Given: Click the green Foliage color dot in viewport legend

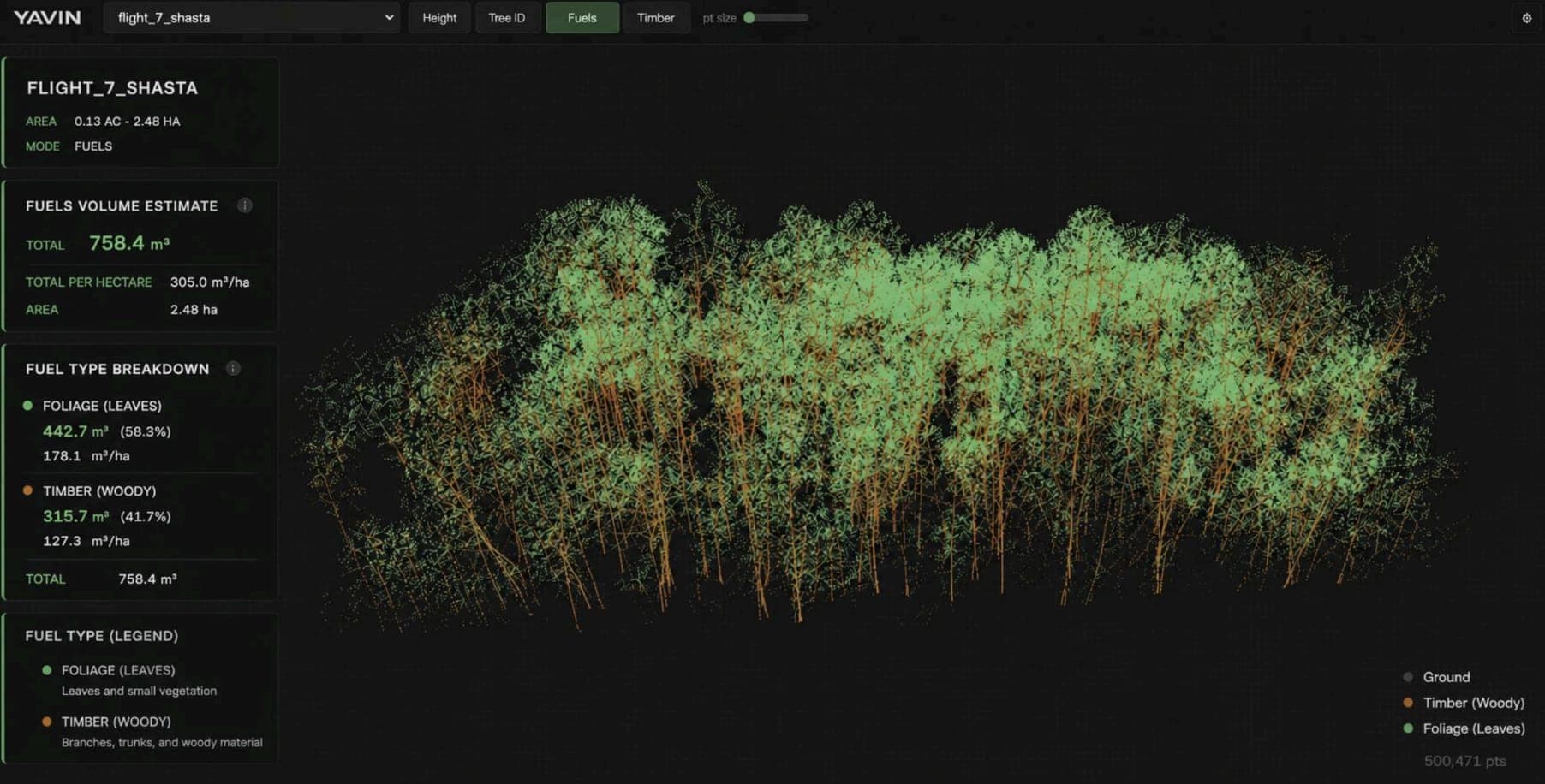Looking at the screenshot, I should point(1408,728).
